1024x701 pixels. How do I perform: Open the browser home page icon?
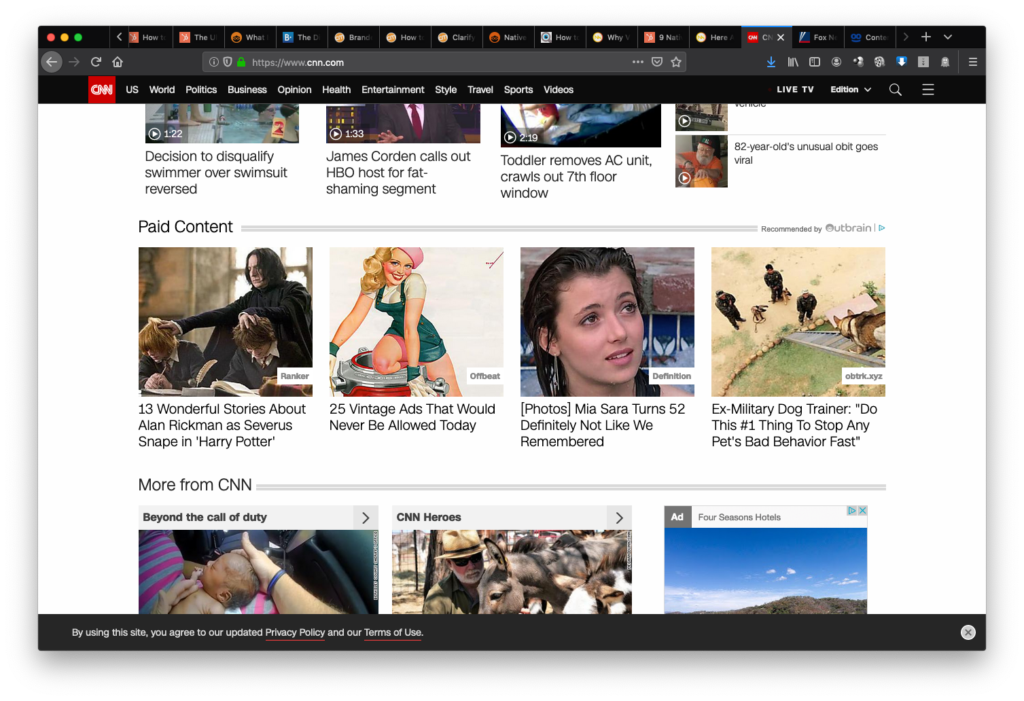[118, 62]
